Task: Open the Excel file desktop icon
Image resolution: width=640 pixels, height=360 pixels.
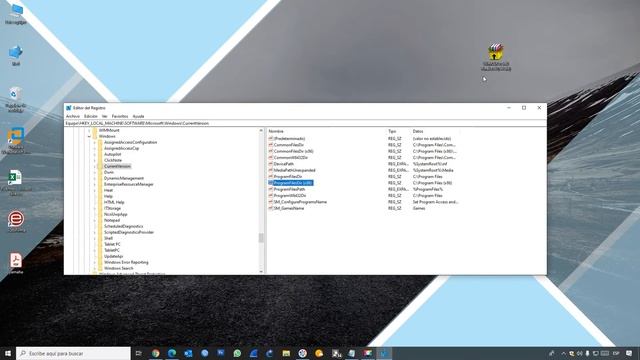Action: pyautogui.click(x=16, y=182)
